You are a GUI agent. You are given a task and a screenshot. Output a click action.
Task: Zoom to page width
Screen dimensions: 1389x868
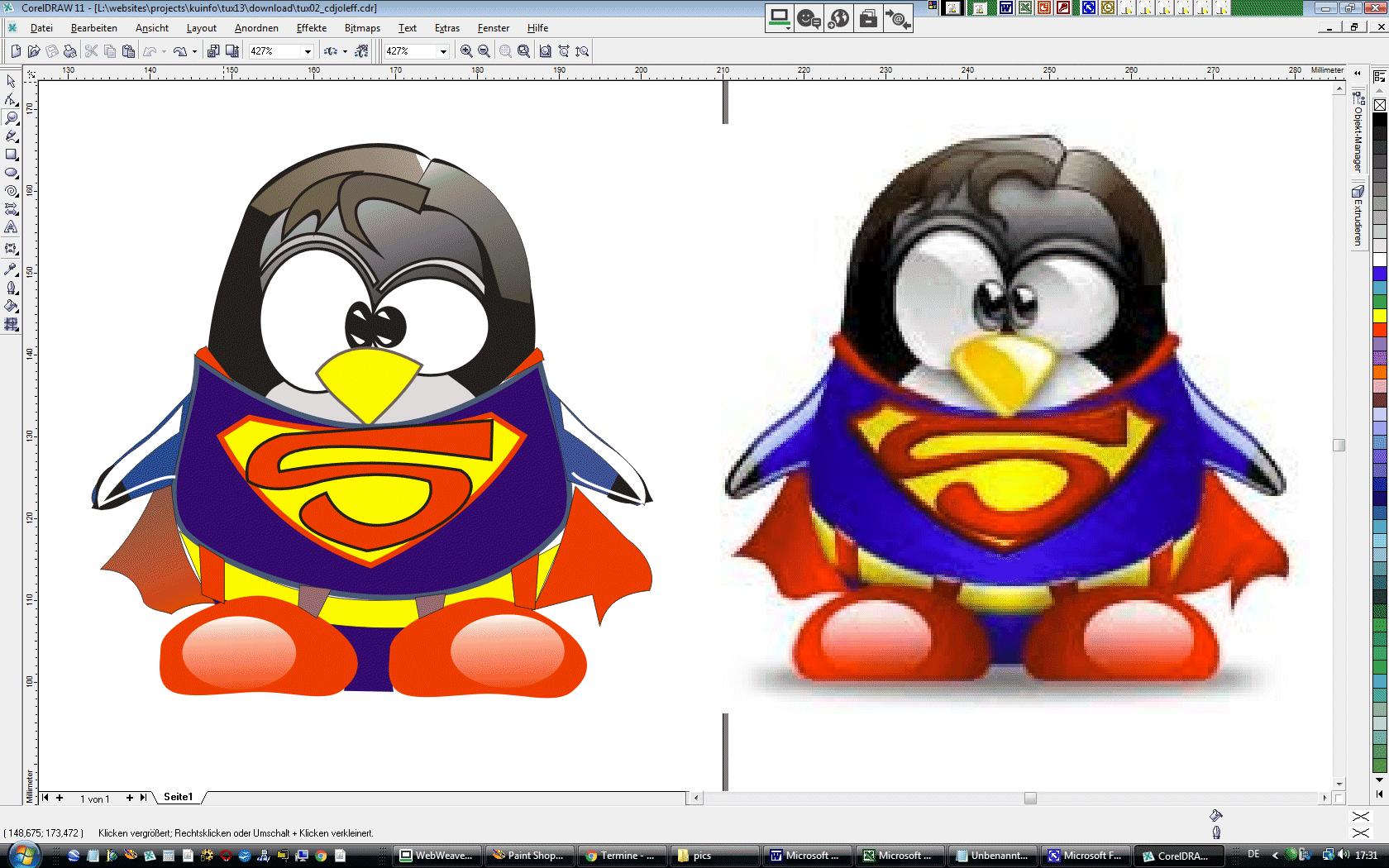tap(564, 51)
